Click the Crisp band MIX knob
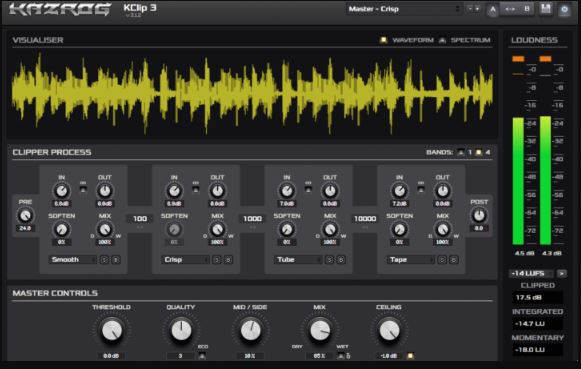 [x=218, y=230]
